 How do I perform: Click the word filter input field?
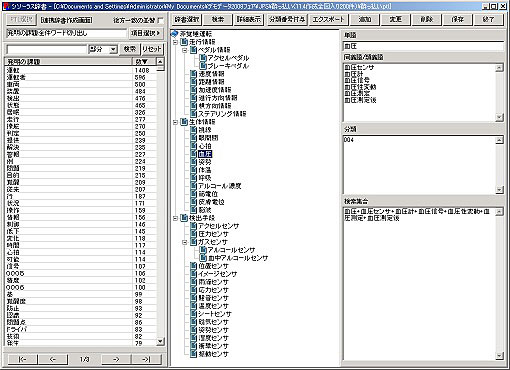click(47, 49)
